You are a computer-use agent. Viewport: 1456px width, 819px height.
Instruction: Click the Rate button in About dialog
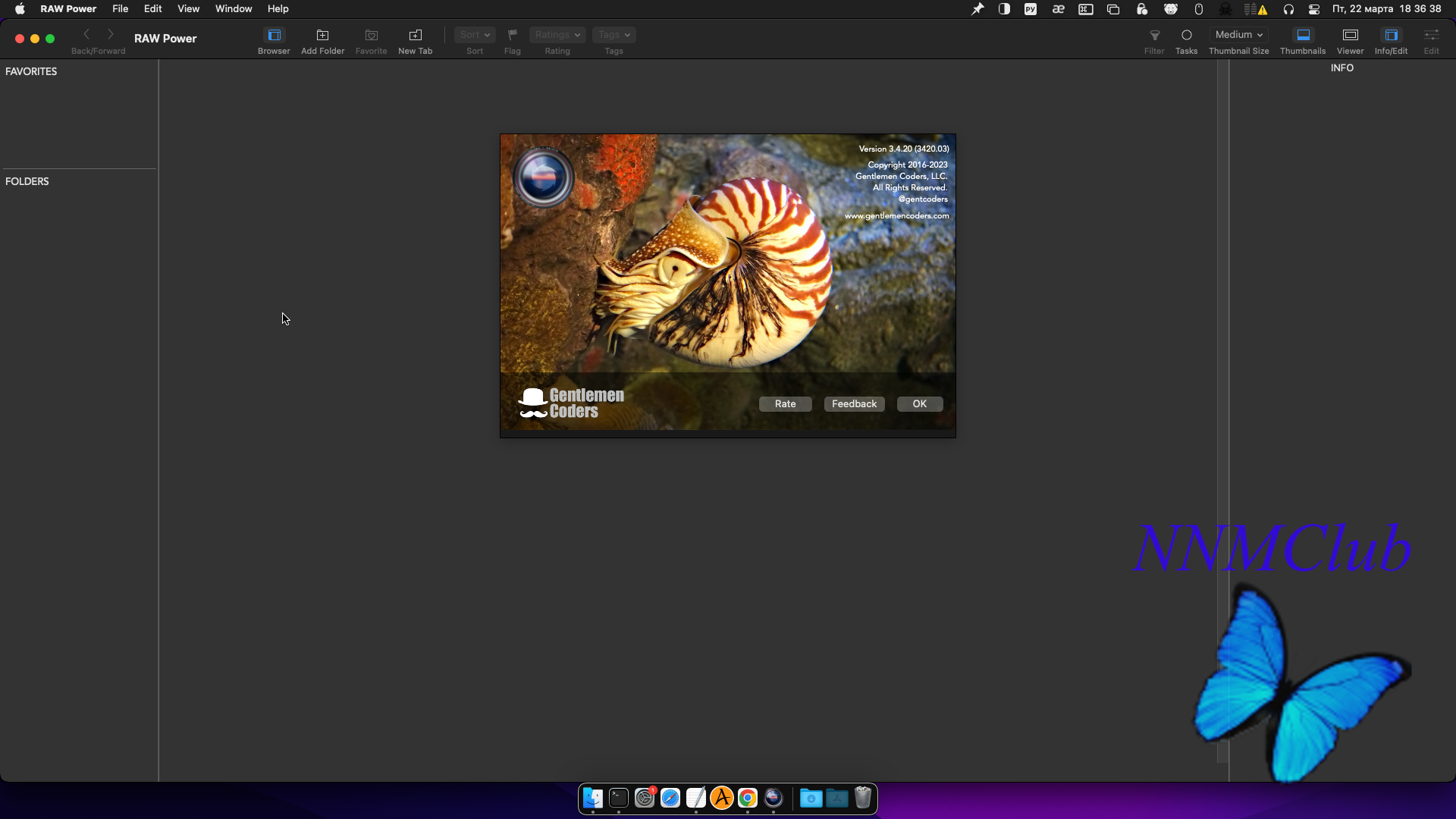(785, 404)
